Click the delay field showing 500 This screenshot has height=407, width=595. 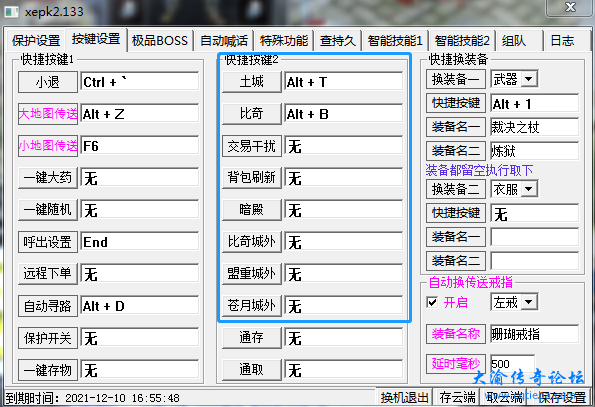tap(512, 364)
